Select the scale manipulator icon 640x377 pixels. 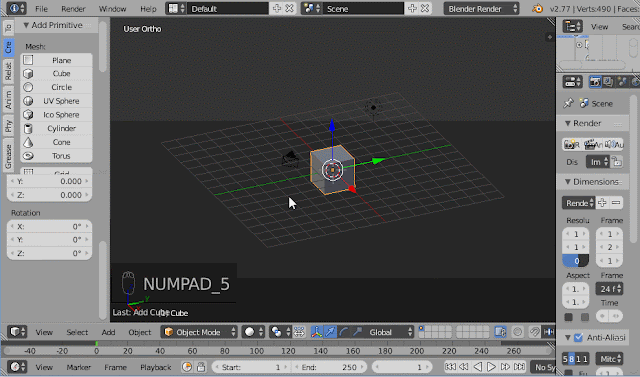[358, 332]
